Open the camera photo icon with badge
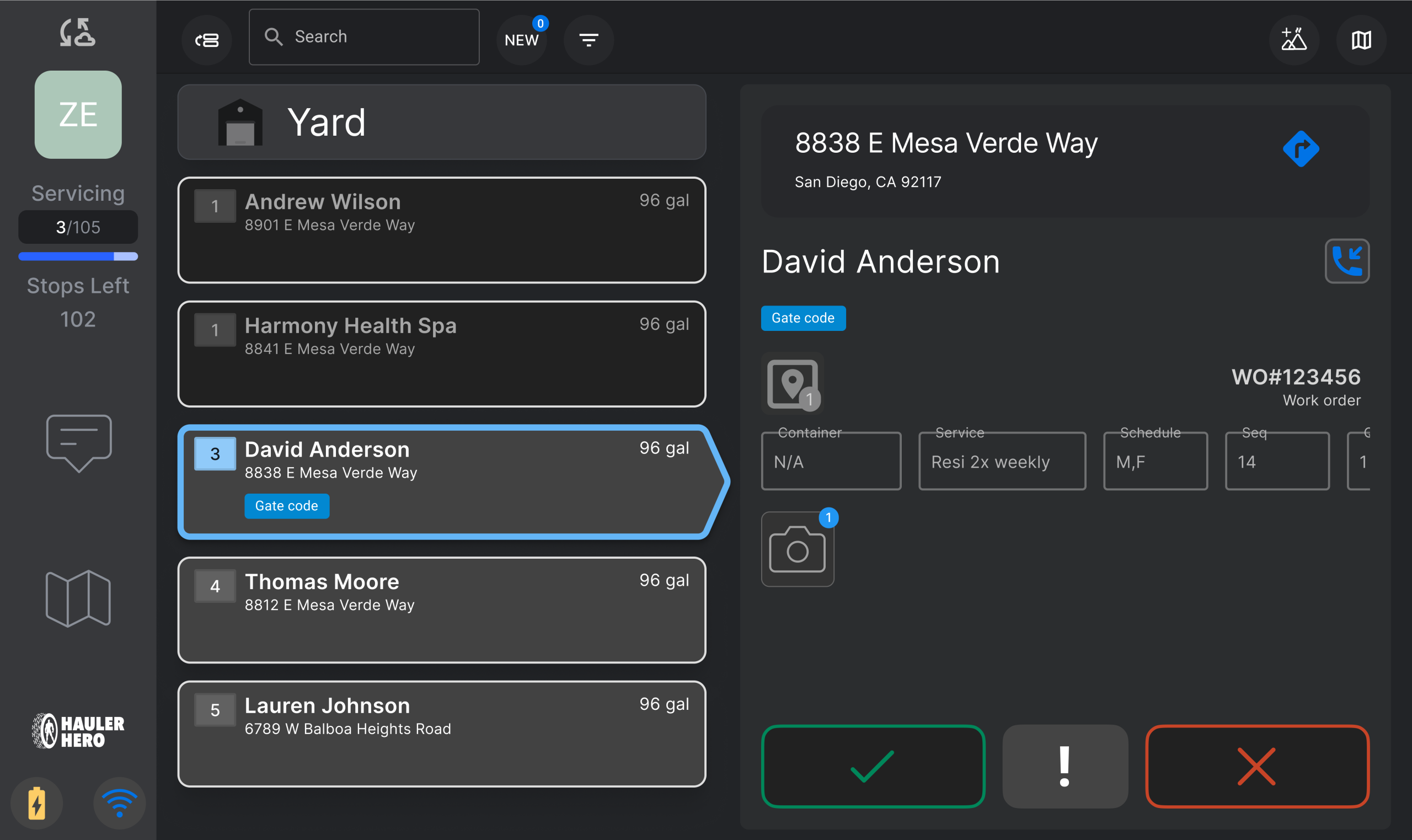 click(x=798, y=549)
